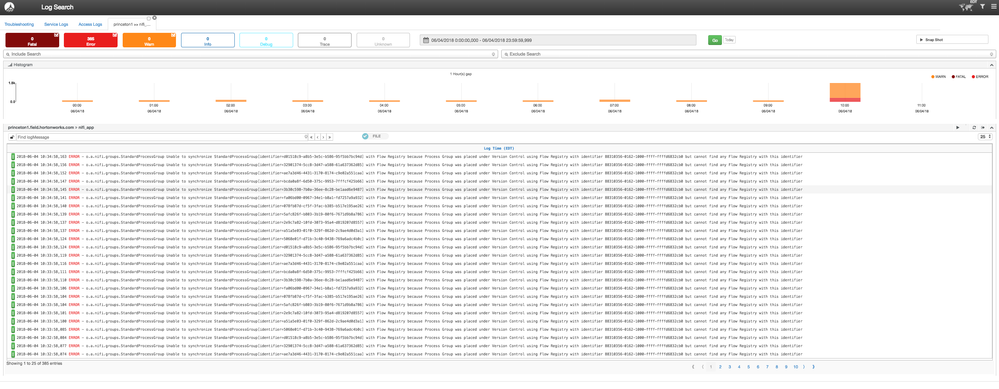Viewport: 999px width, 389px height.
Task: Jump to first match in log find
Action: pyautogui.click(x=311, y=137)
